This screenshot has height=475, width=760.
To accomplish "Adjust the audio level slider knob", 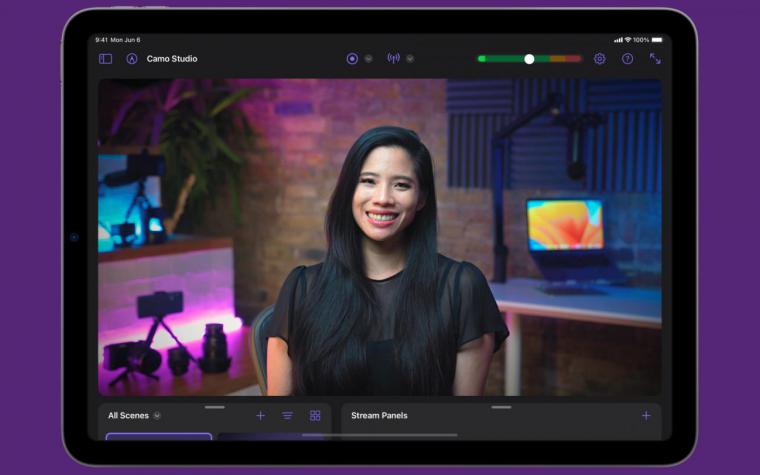I will pos(529,59).
